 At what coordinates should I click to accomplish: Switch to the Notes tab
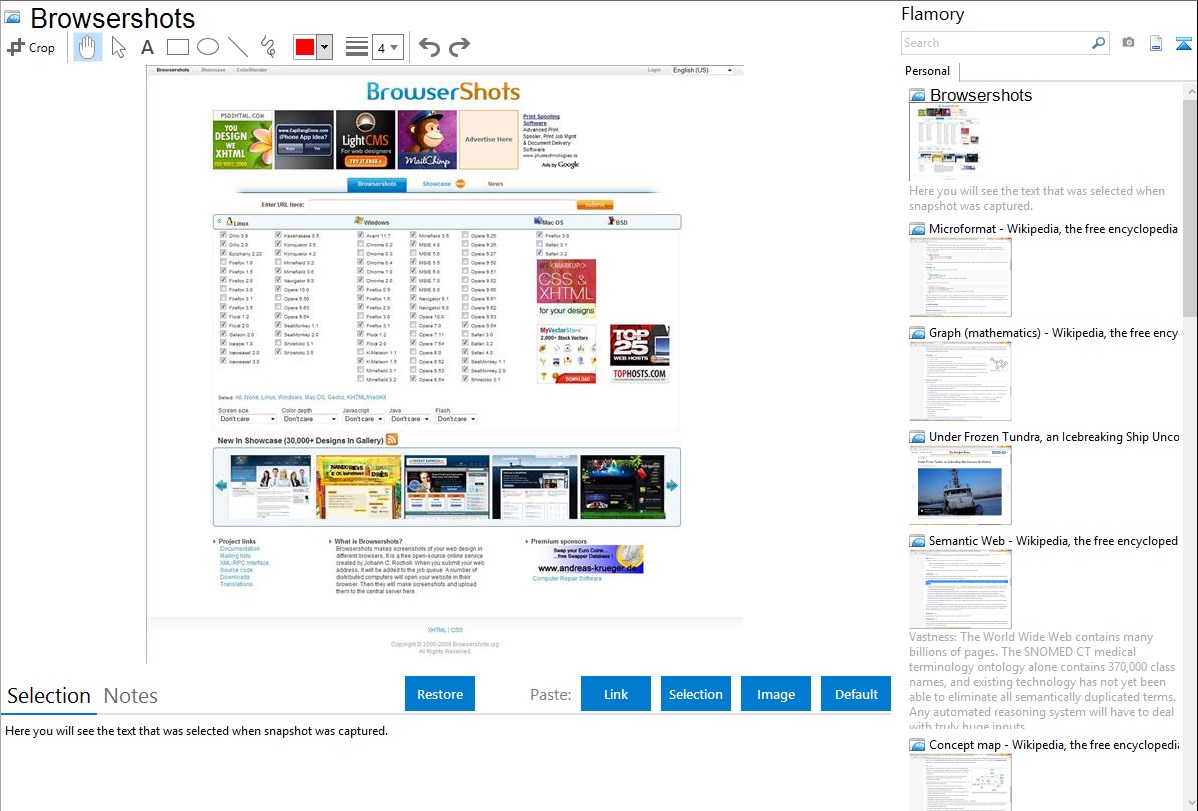tap(131, 696)
